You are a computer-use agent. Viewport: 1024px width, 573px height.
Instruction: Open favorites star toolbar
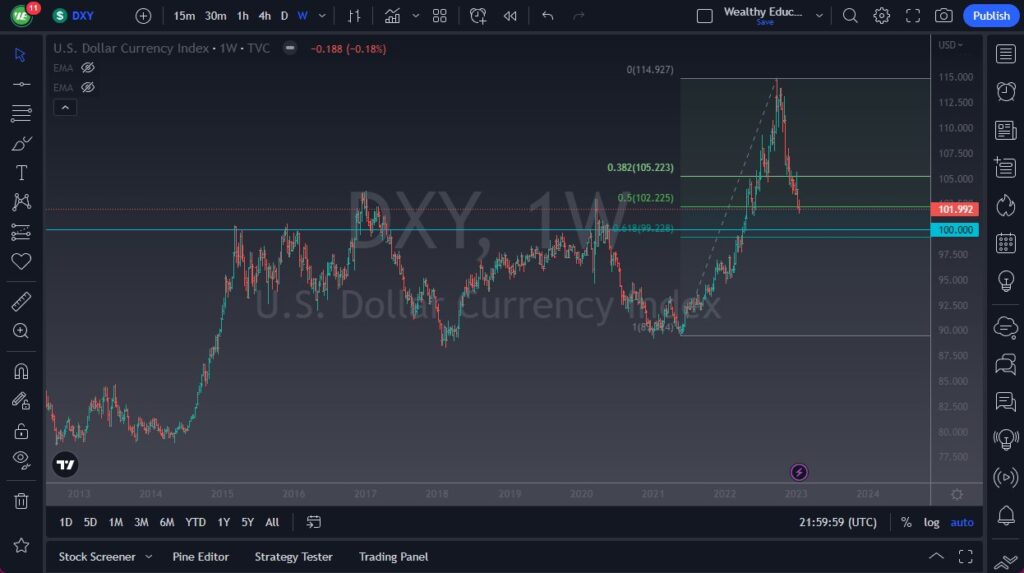21,545
